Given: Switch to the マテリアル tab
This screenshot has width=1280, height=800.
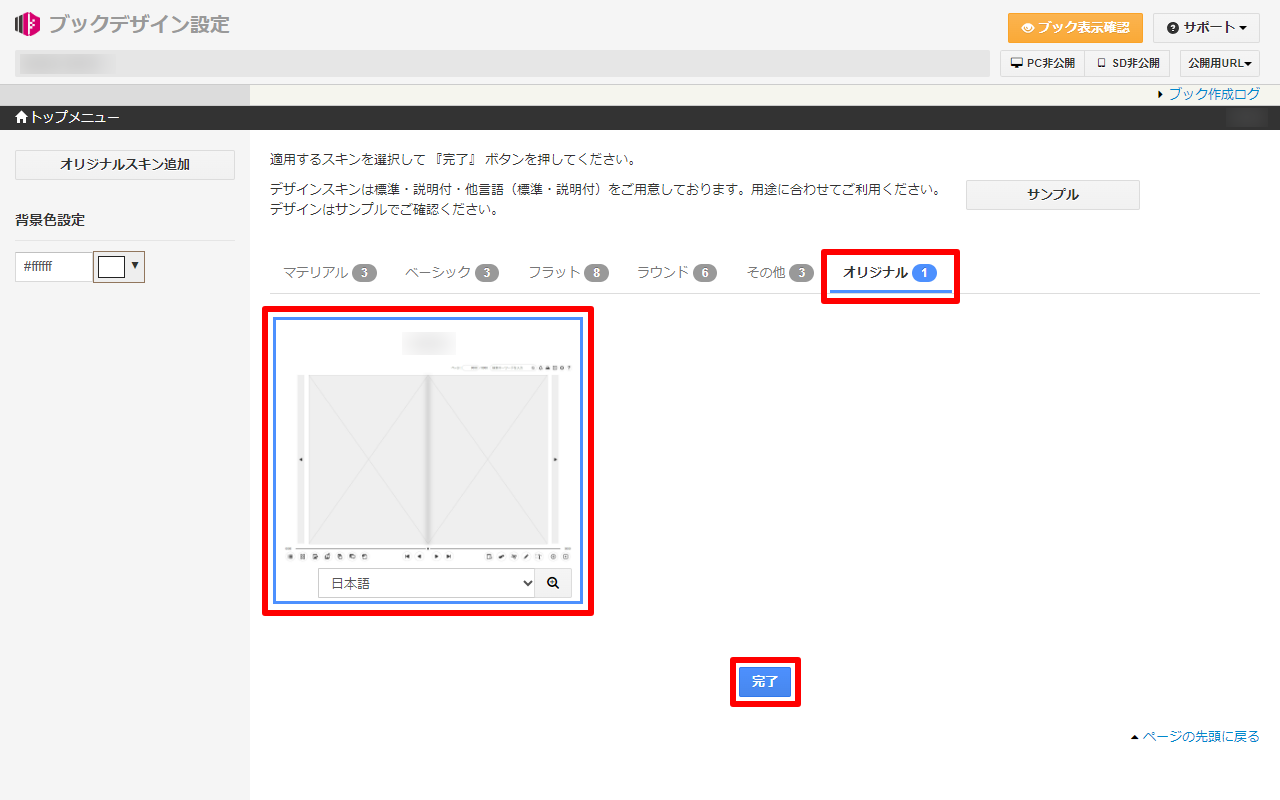Looking at the screenshot, I should pos(328,273).
